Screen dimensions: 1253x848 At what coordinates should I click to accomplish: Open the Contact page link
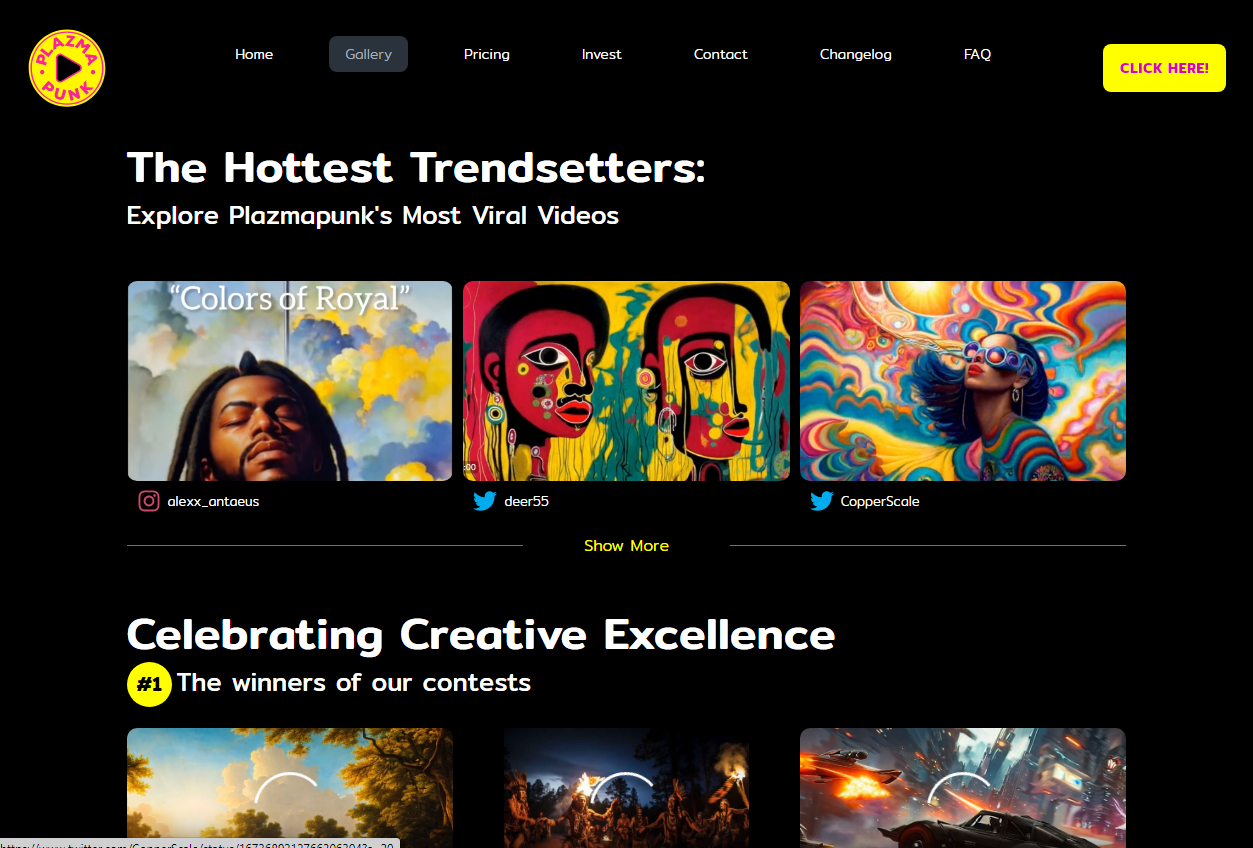[721, 54]
